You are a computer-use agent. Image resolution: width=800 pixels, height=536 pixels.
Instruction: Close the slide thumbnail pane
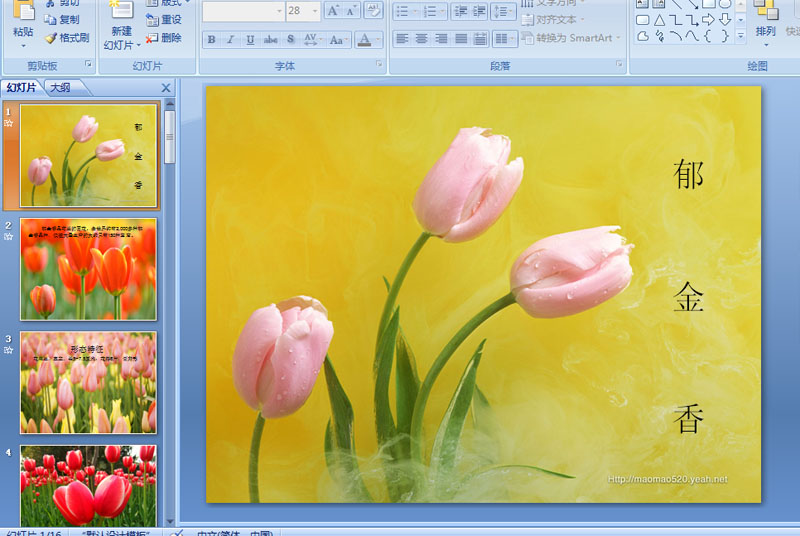click(x=166, y=88)
